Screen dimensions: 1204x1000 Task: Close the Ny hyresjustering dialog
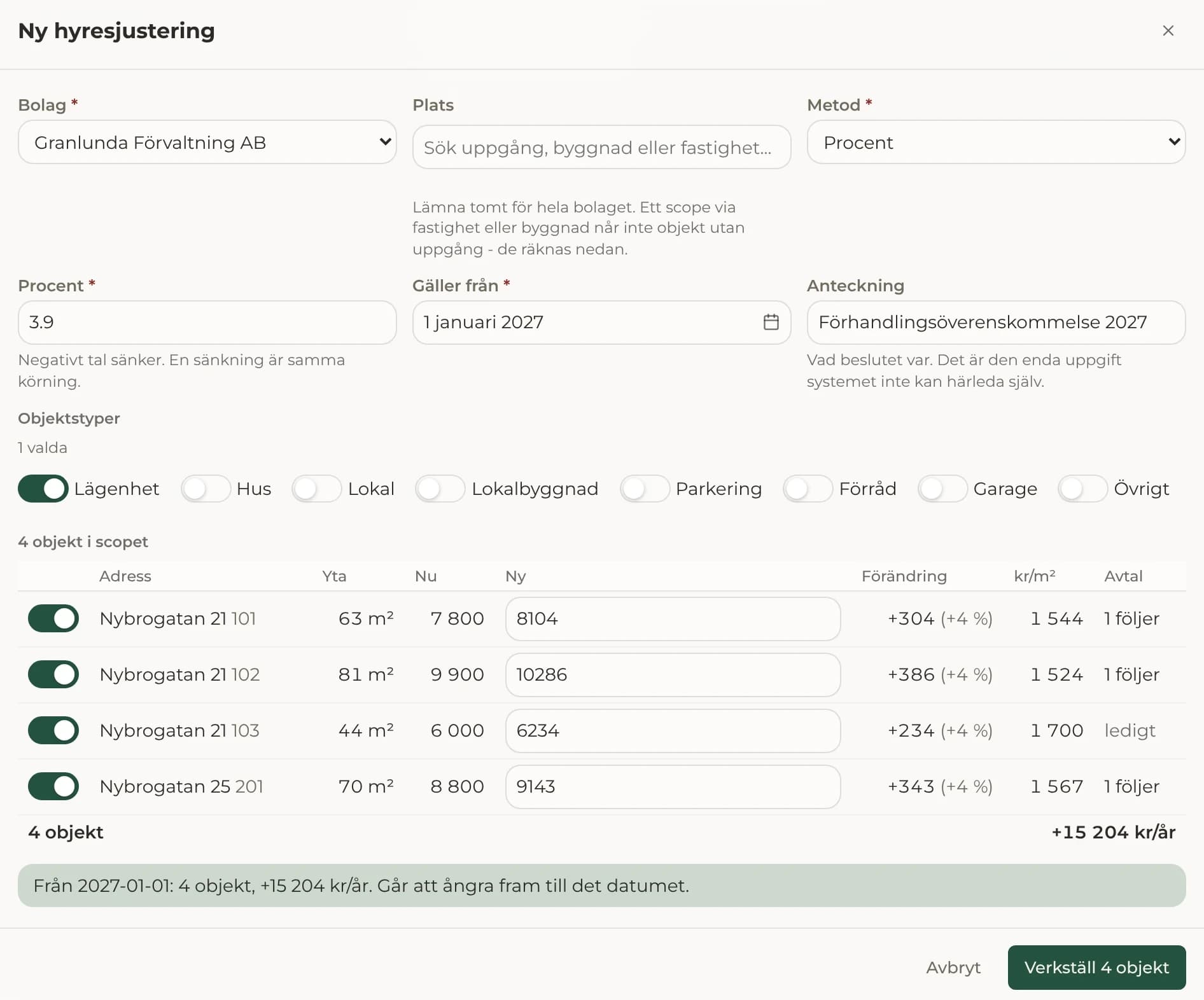pos(1168,31)
